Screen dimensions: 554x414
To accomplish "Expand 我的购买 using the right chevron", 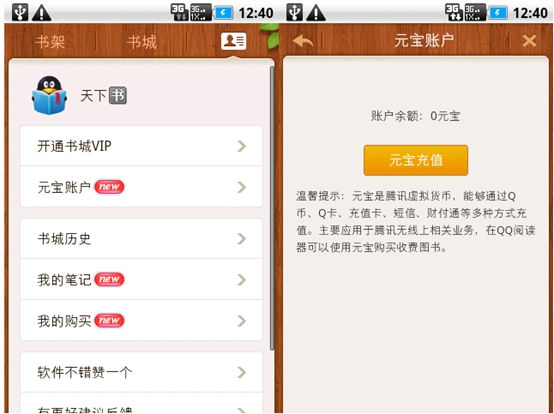I will tap(242, 321).
